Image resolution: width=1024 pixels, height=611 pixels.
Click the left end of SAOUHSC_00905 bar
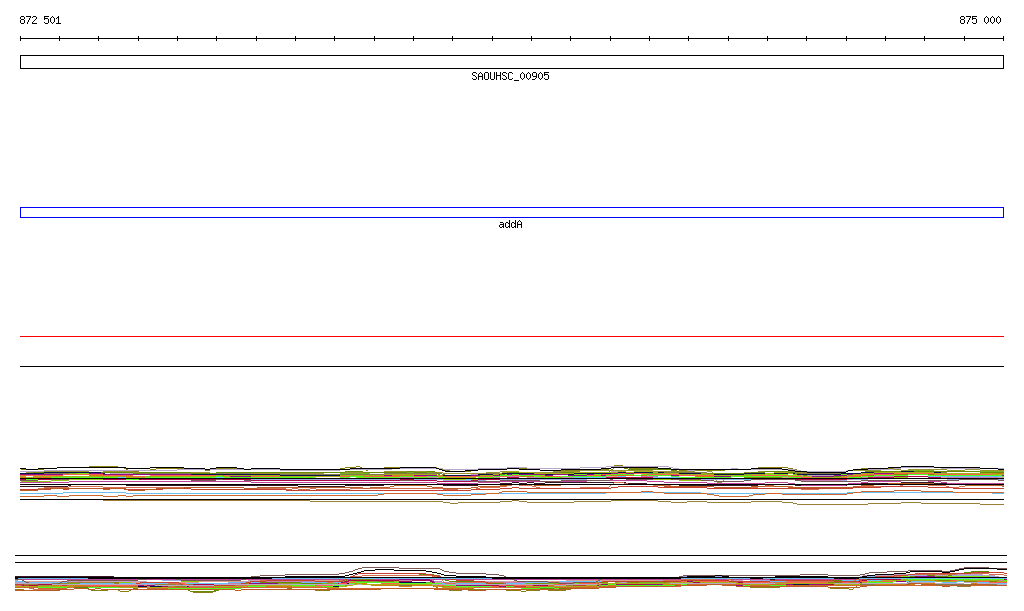[x=23, y=62]
